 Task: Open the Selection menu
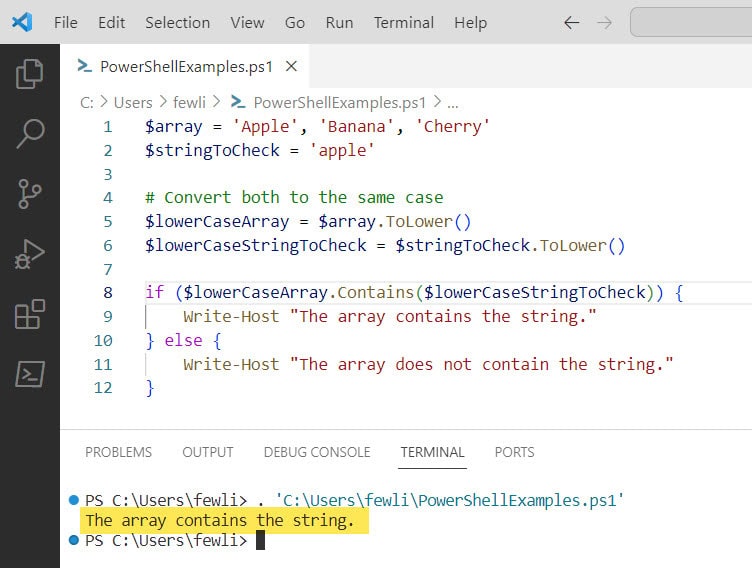click(177, 23)
